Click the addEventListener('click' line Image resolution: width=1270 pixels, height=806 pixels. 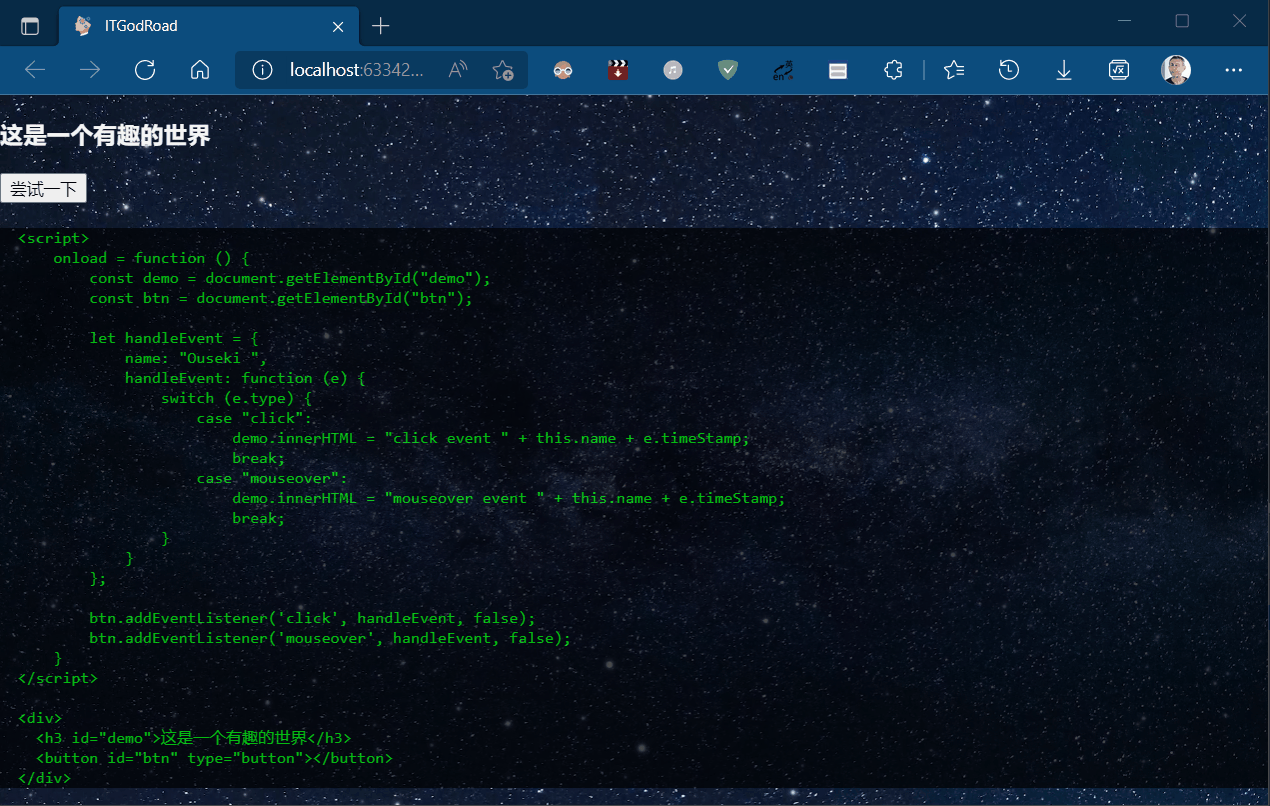point(313,618)
